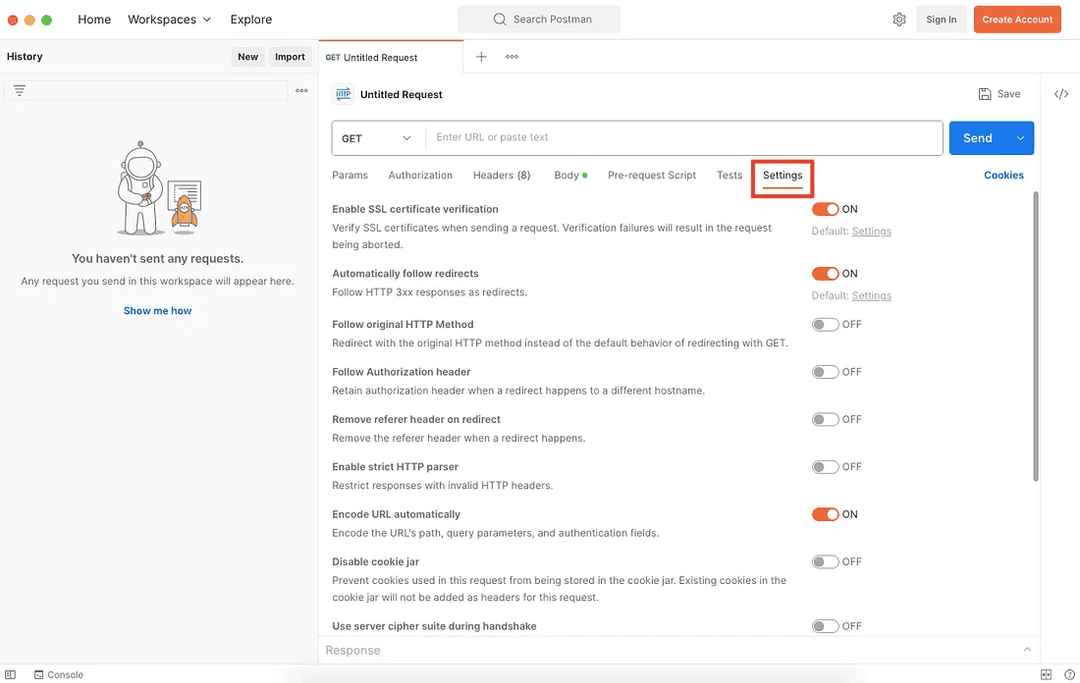Toggle sidebar icon in status bar
This screenshot has height=683, width=1080.
10,675
